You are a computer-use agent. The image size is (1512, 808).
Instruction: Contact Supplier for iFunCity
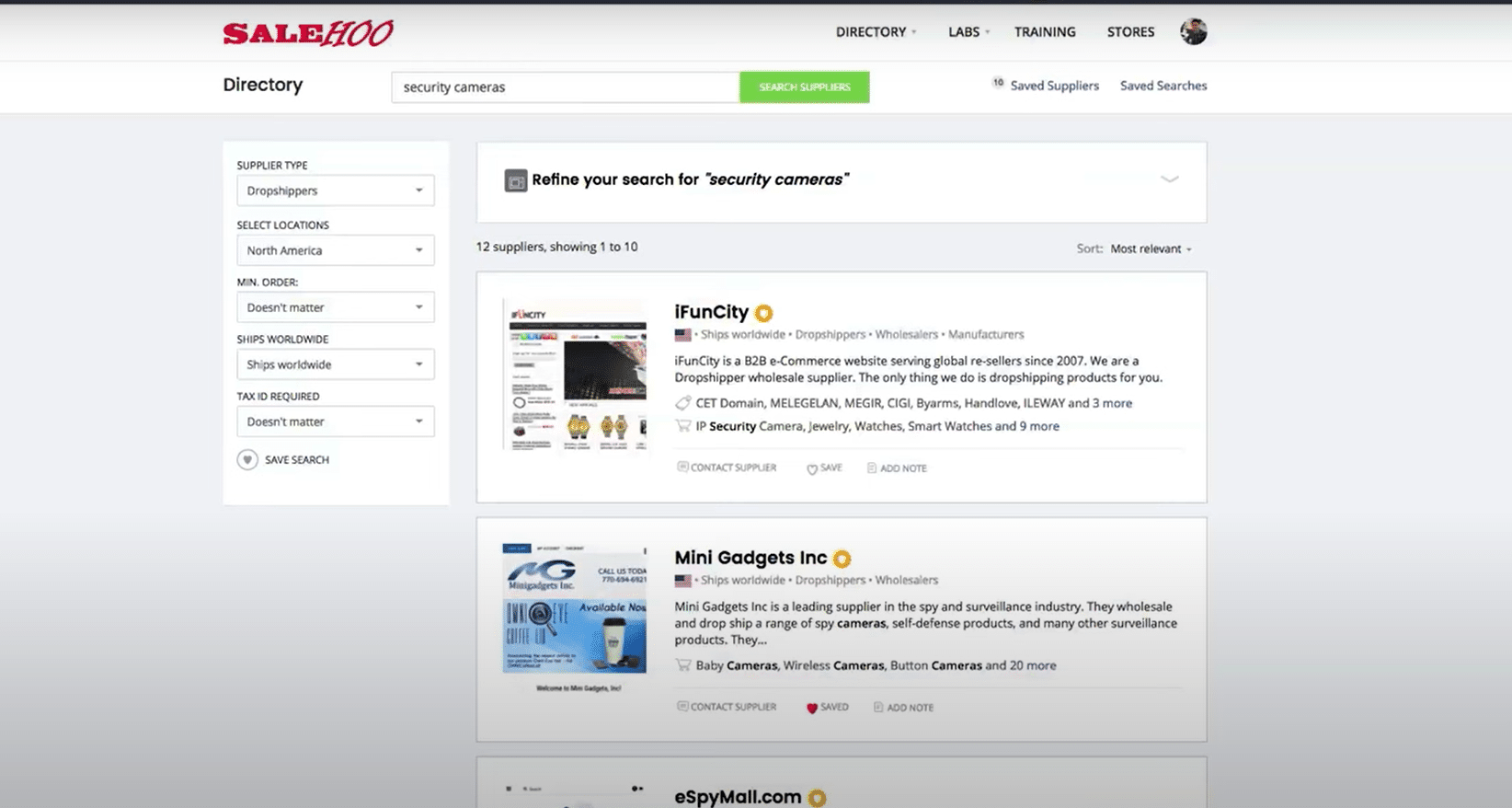(727, 467)
